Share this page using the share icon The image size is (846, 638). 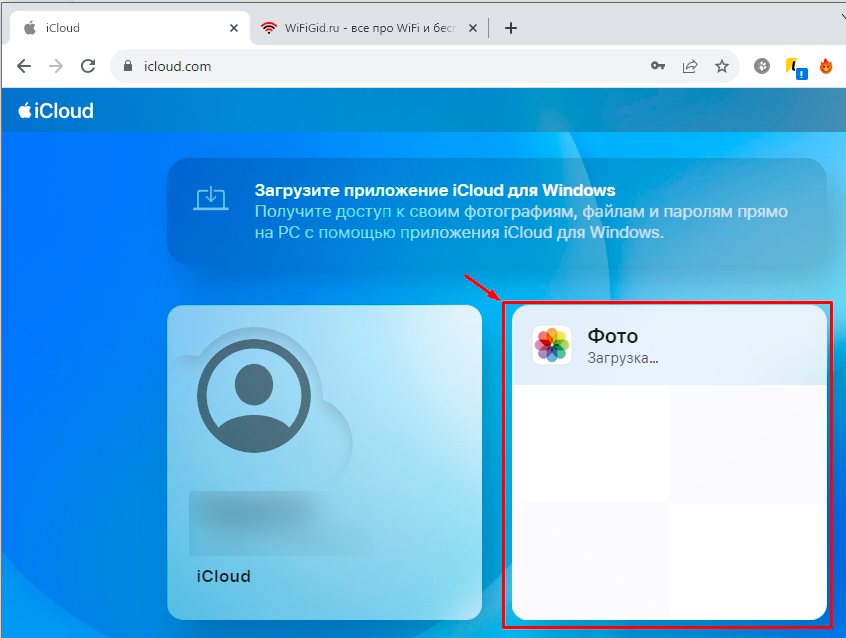click(x=690, y=66)
